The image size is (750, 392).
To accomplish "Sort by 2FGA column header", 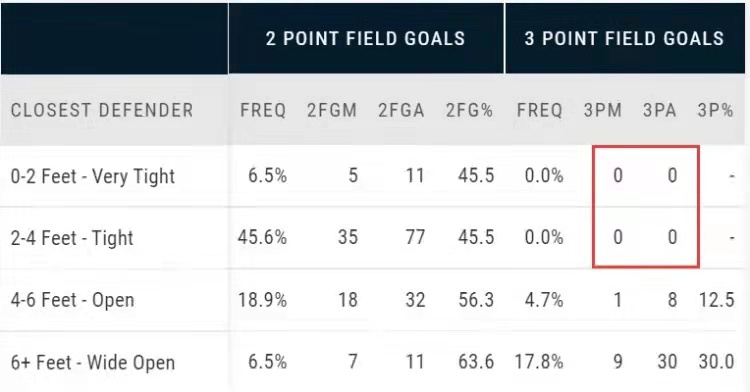I will click(x=401, y=110).
